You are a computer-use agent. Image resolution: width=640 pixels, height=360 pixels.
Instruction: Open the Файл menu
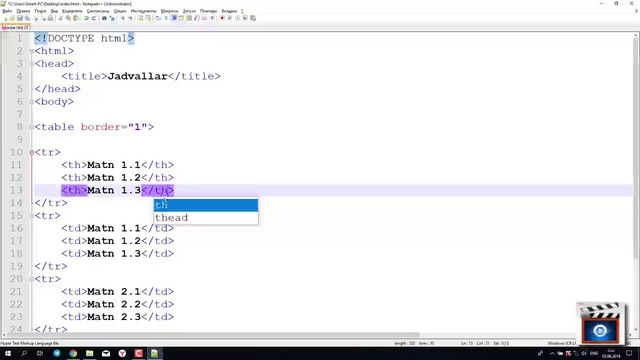pyautogui.click(x=7, y=11)
